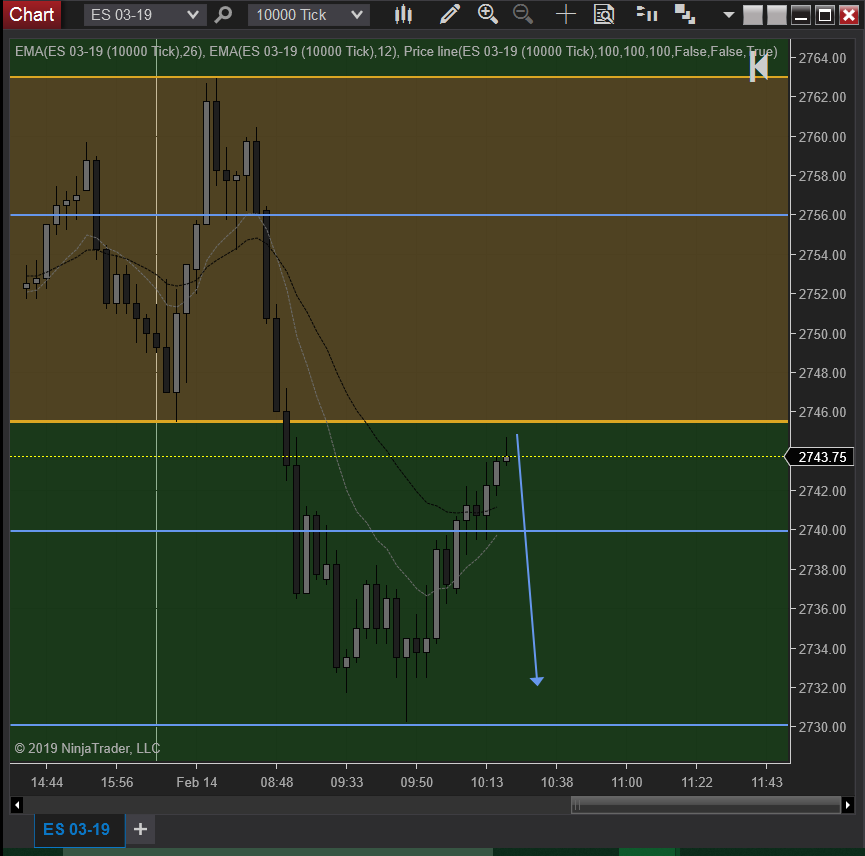865x856 pixels.
Task: Click the 11:00 time axis label
Action: coord(627,782)
